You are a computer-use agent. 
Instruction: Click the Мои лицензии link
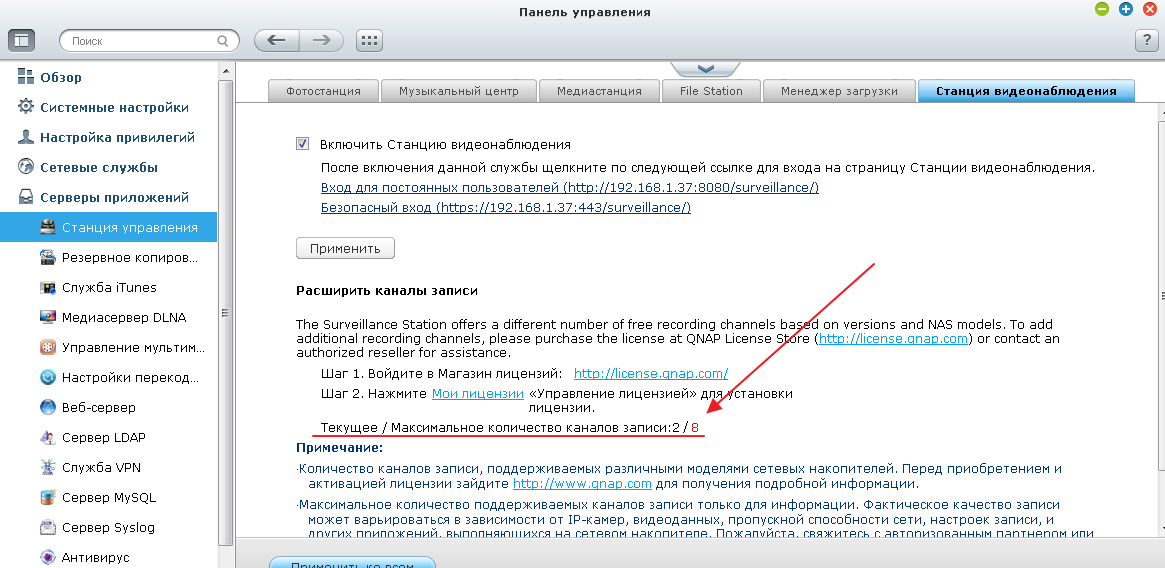click(478, 393)
